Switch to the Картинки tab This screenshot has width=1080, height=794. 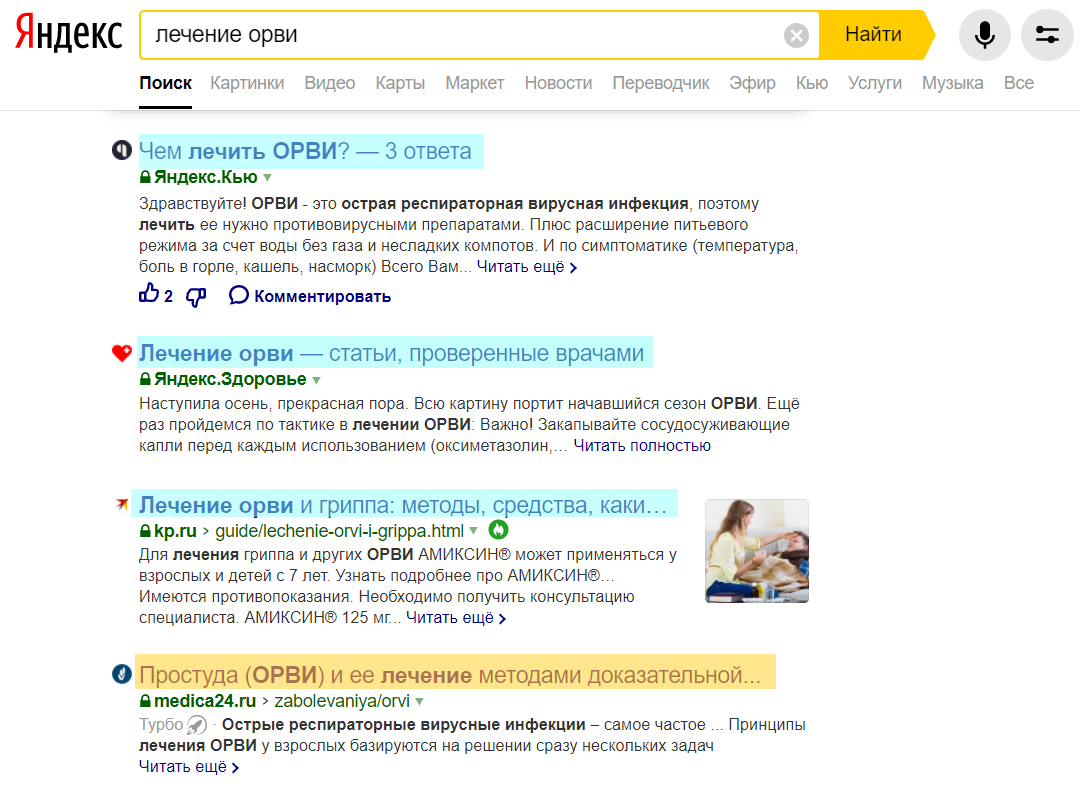(x=247, y=83)
